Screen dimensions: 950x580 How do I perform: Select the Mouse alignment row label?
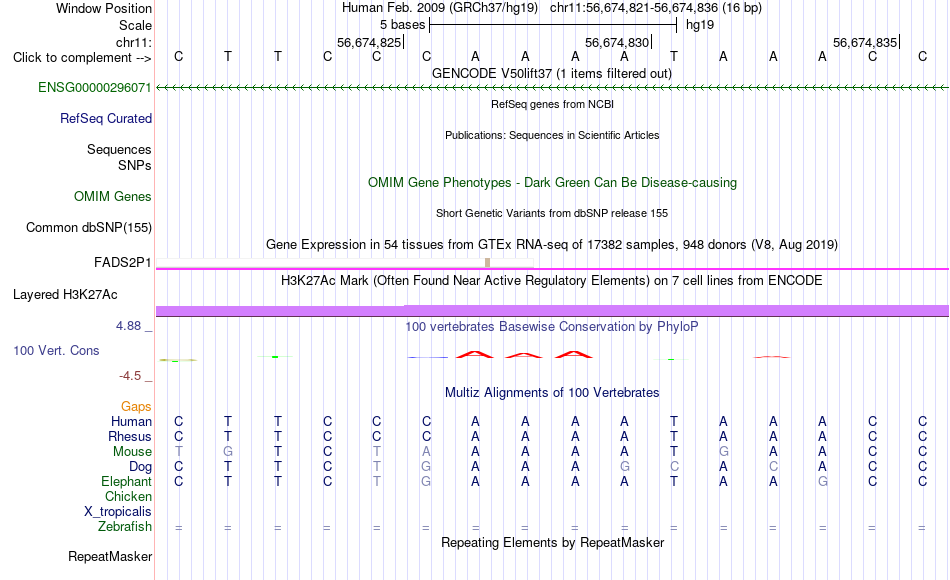(x=132, y=452)
